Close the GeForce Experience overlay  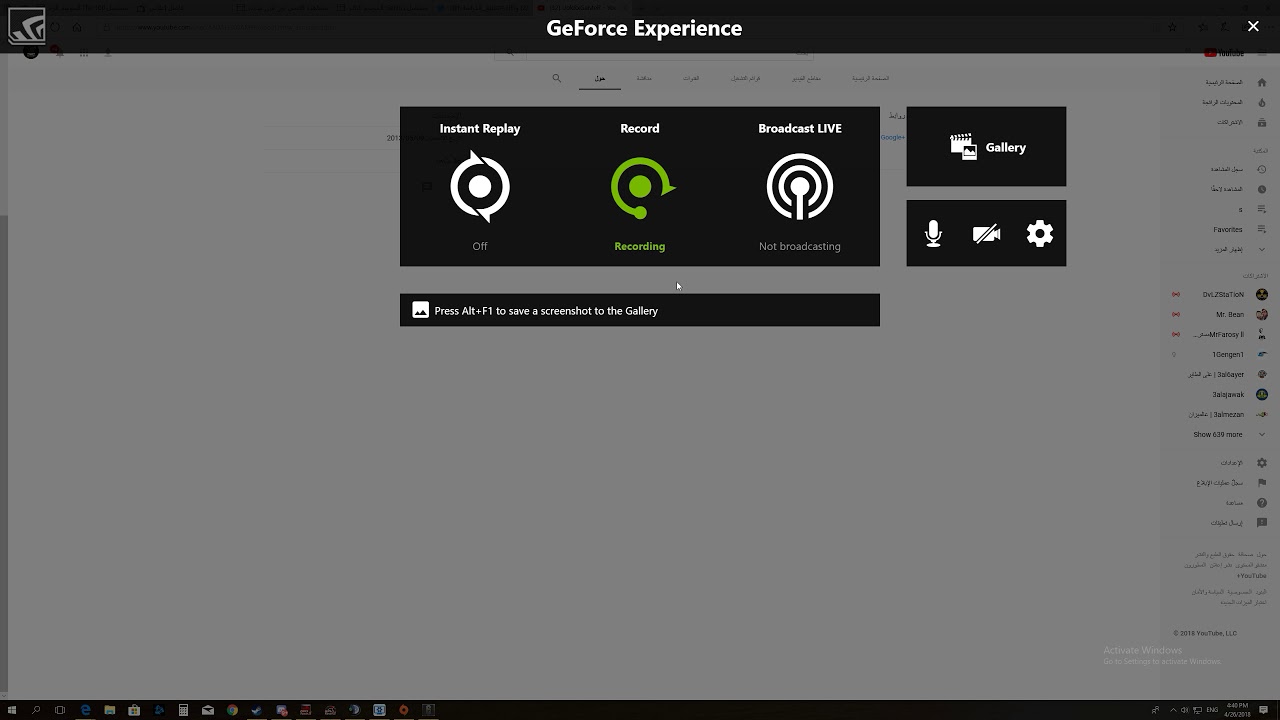tap(1253, 27)
